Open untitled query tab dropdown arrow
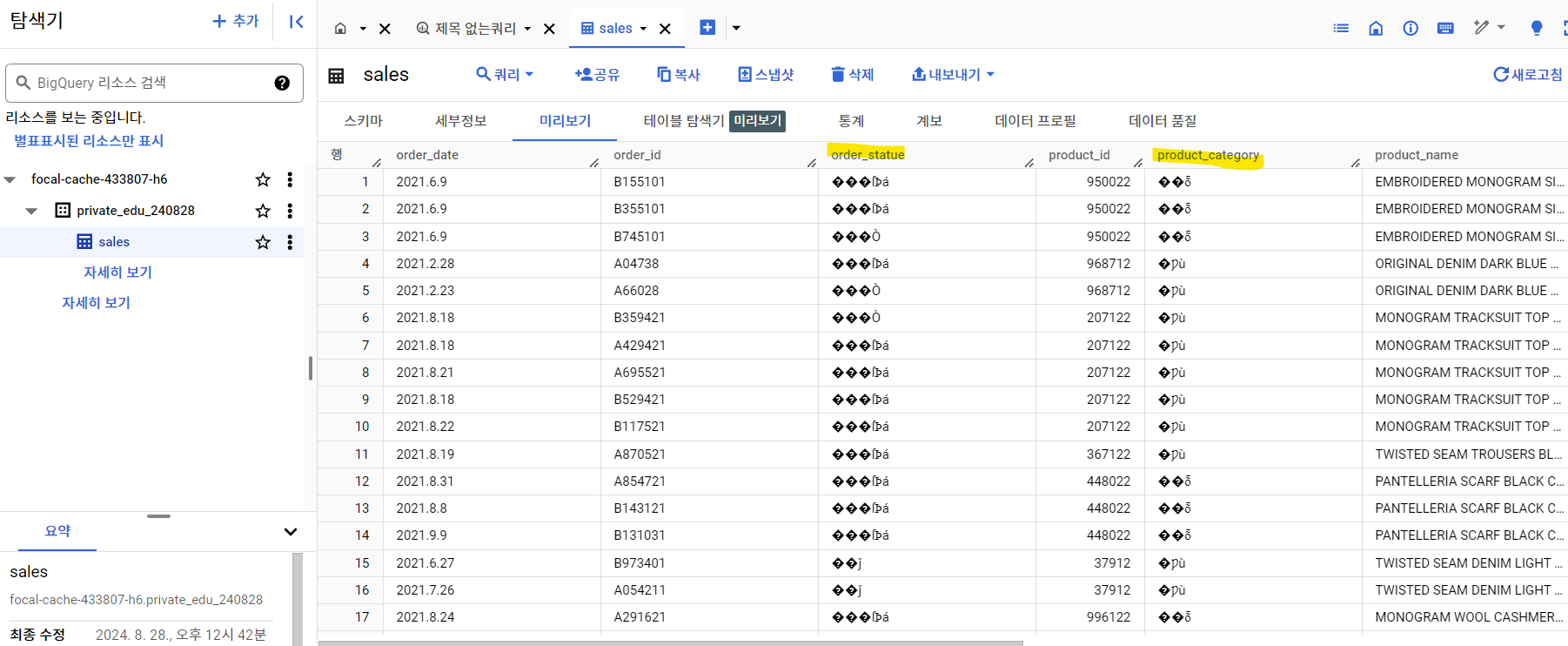This screenshot has width=1568, height=646. pos(527,29)
